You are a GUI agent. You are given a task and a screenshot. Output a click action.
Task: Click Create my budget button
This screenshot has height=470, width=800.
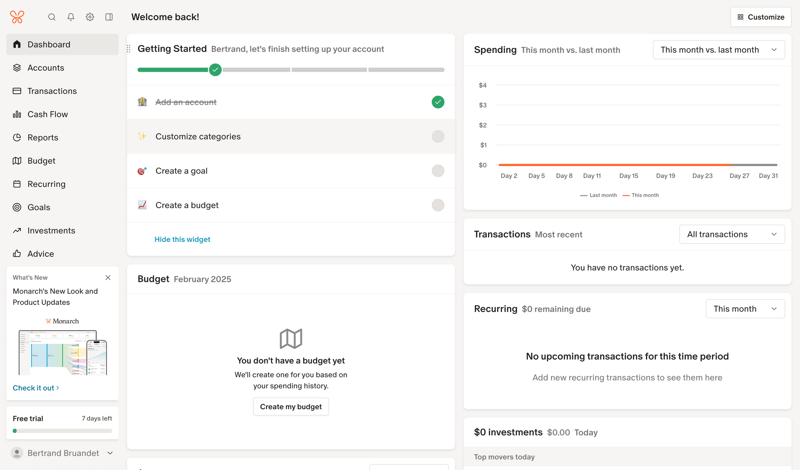[x=291, y=407]
